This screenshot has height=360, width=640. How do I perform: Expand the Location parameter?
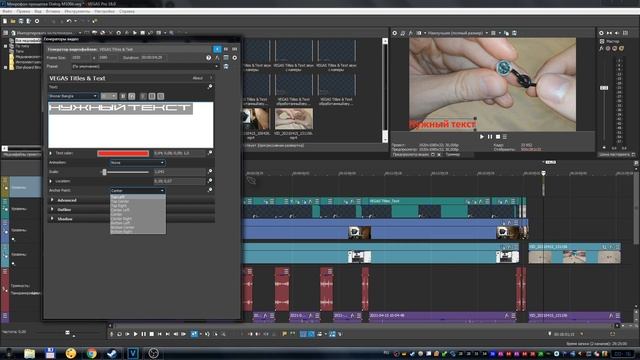(51, 181)
